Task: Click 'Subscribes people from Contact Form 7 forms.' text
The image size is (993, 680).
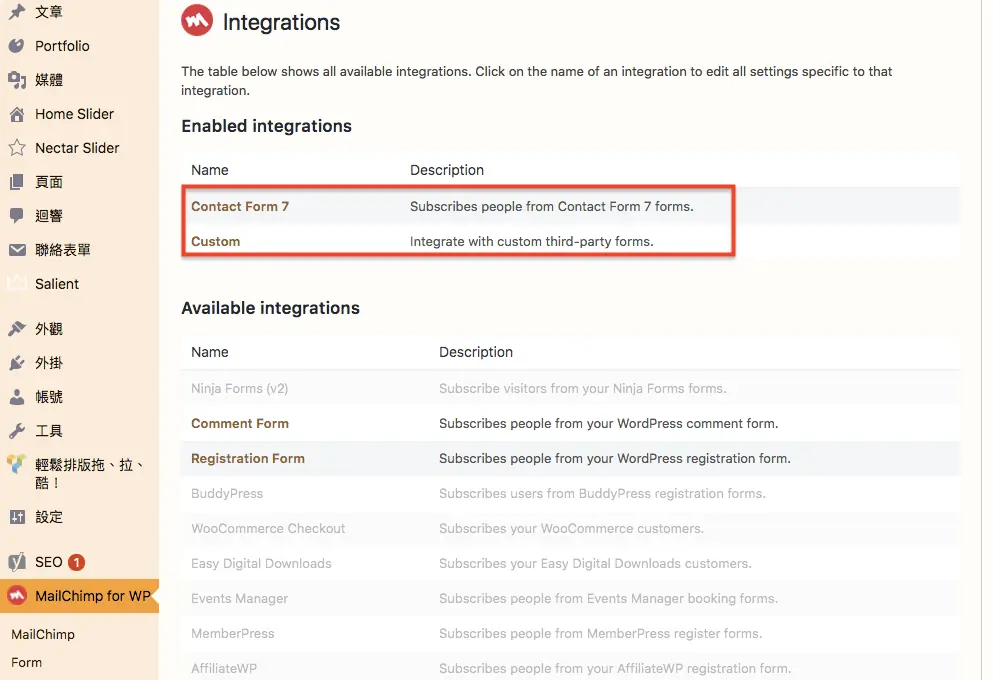Action: pyautogui.click(x=552, y=206)
